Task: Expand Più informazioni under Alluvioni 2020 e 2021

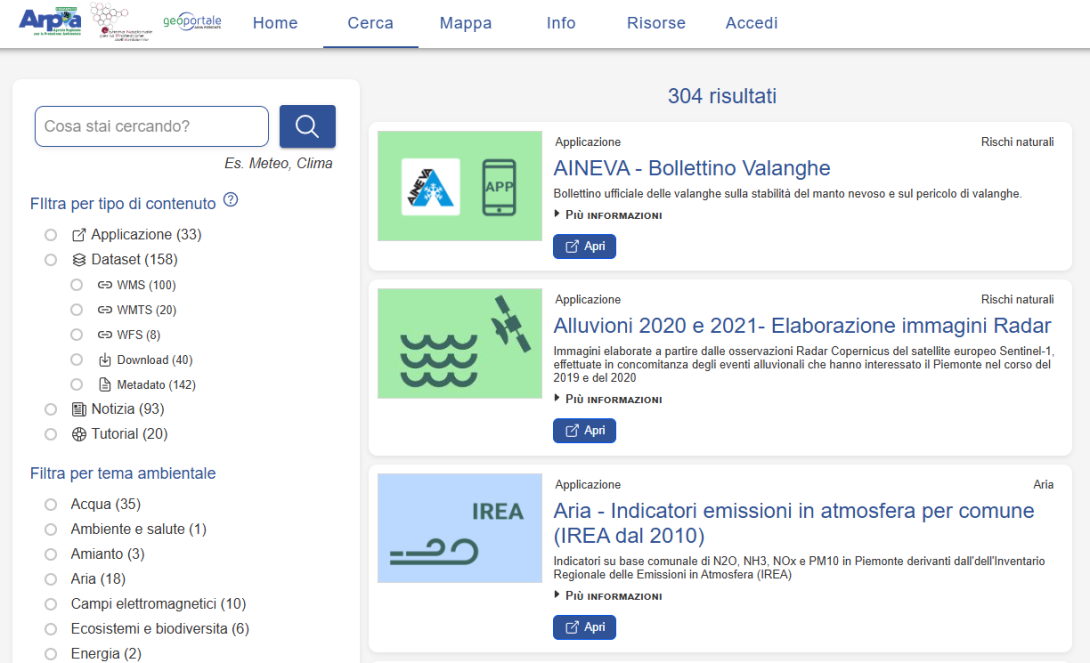Action: 608,399
